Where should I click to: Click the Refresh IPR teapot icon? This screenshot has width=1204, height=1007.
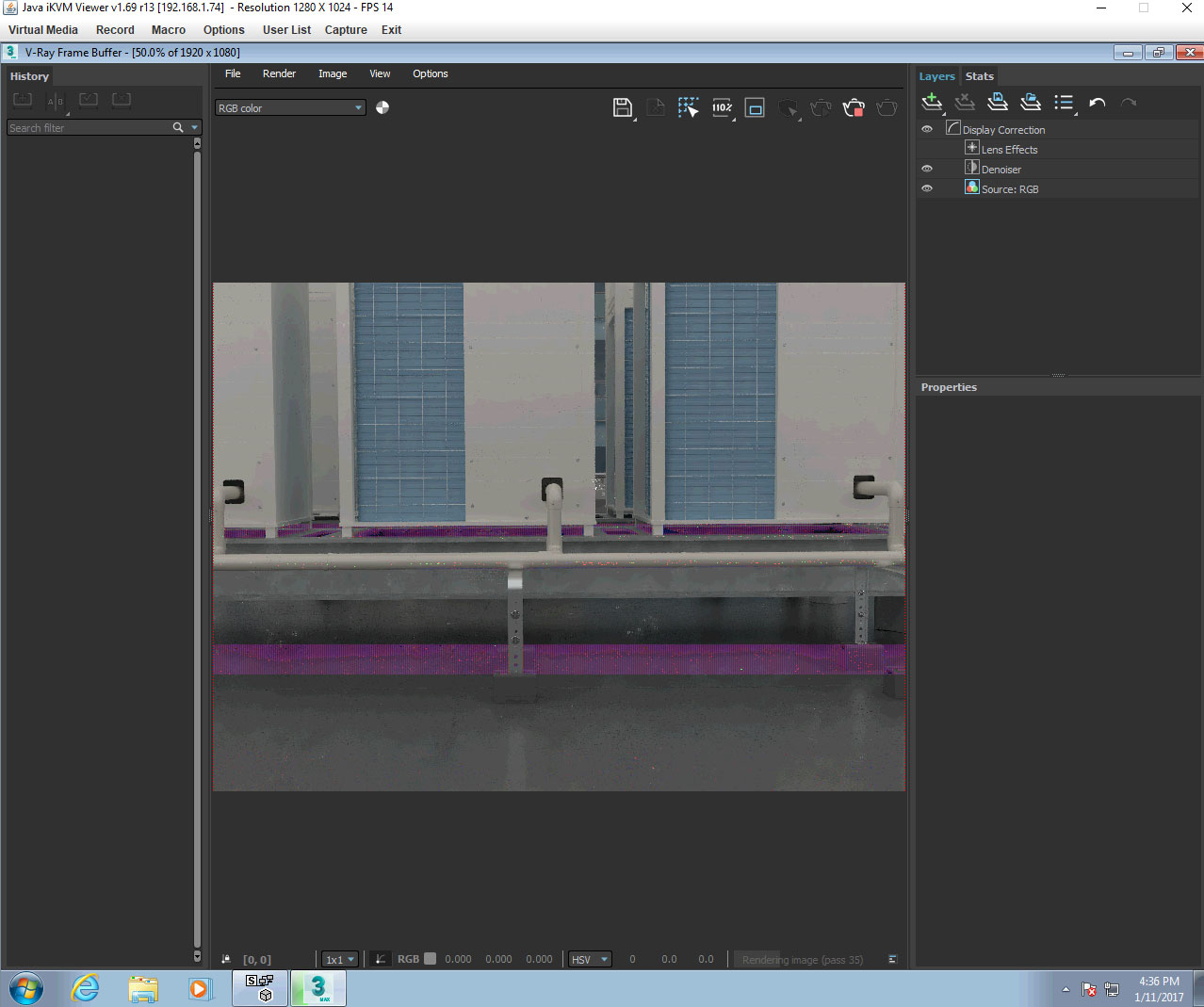click(x=821, y=108)
